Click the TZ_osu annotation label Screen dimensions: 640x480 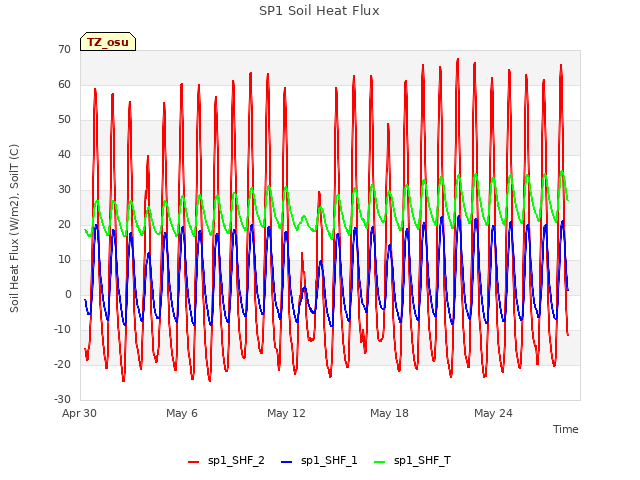108,42
